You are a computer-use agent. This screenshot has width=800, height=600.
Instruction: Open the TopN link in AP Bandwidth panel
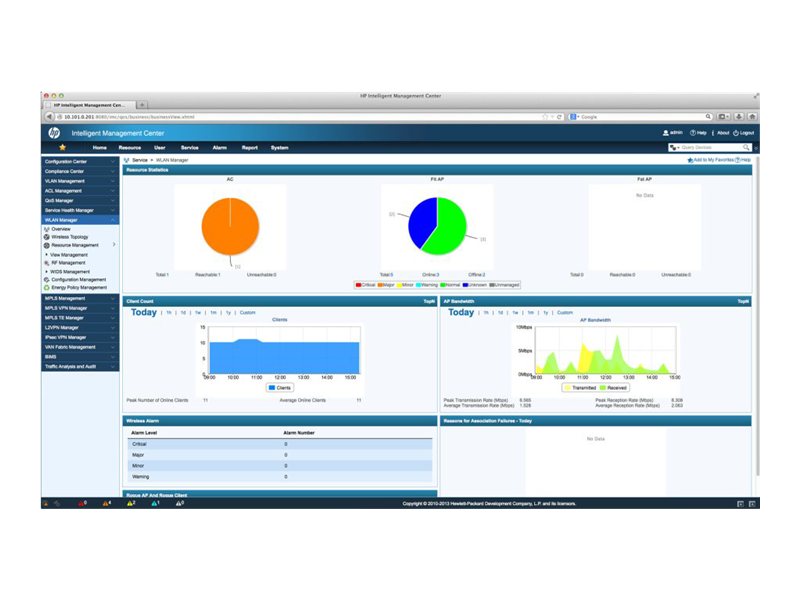pos(742,299)
